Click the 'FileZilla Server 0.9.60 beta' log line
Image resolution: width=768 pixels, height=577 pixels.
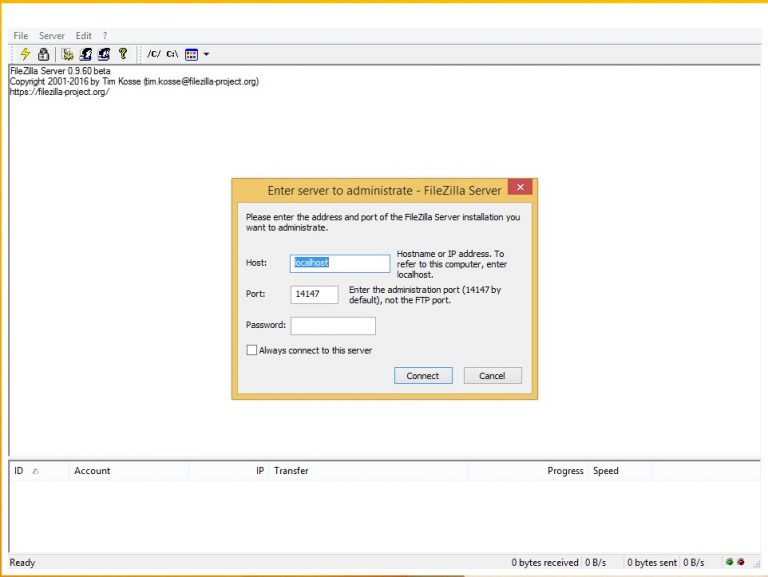[x=60, y=71]
